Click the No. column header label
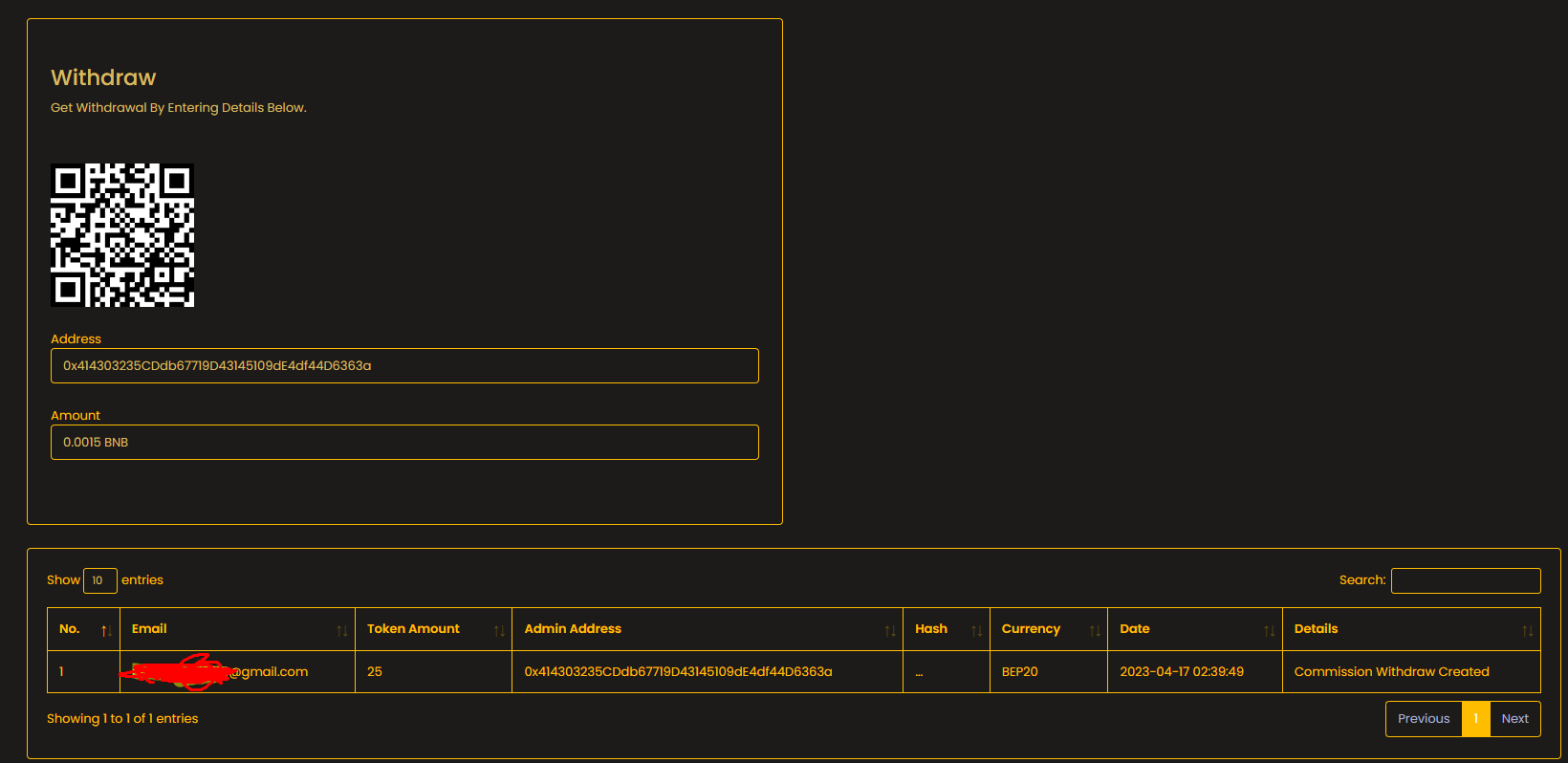 point(70,629)
